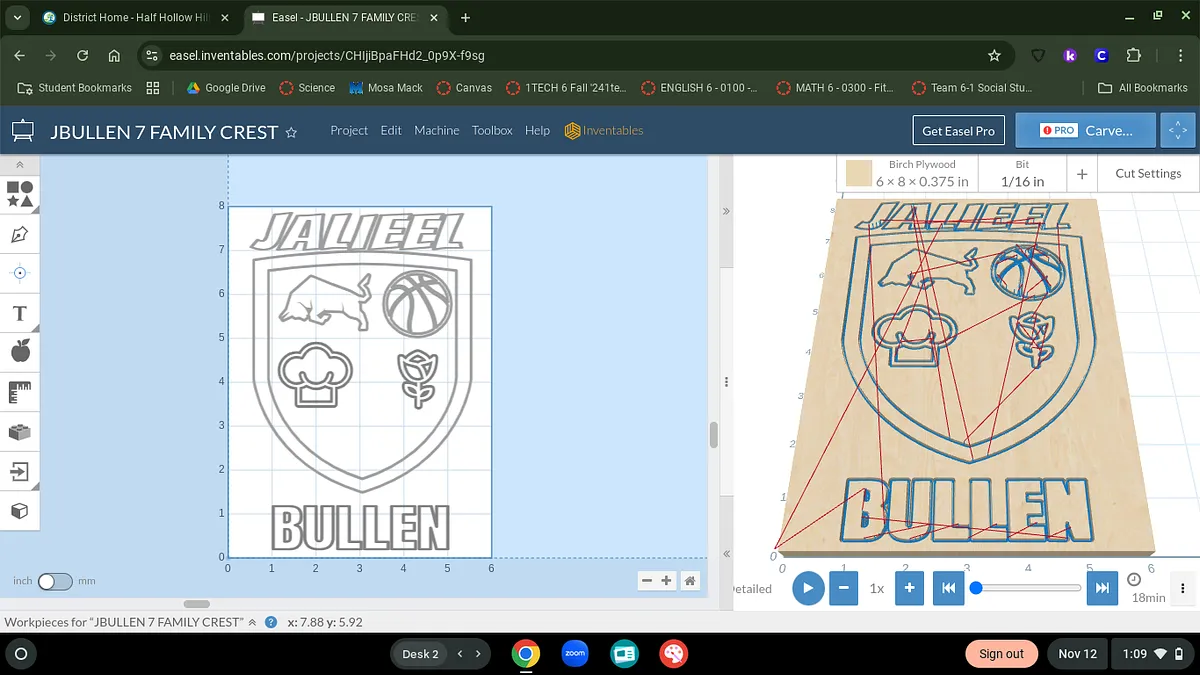Viewport: 1200px width, 675px height.
Task: Select the drill point target tool
Action: 20,273
